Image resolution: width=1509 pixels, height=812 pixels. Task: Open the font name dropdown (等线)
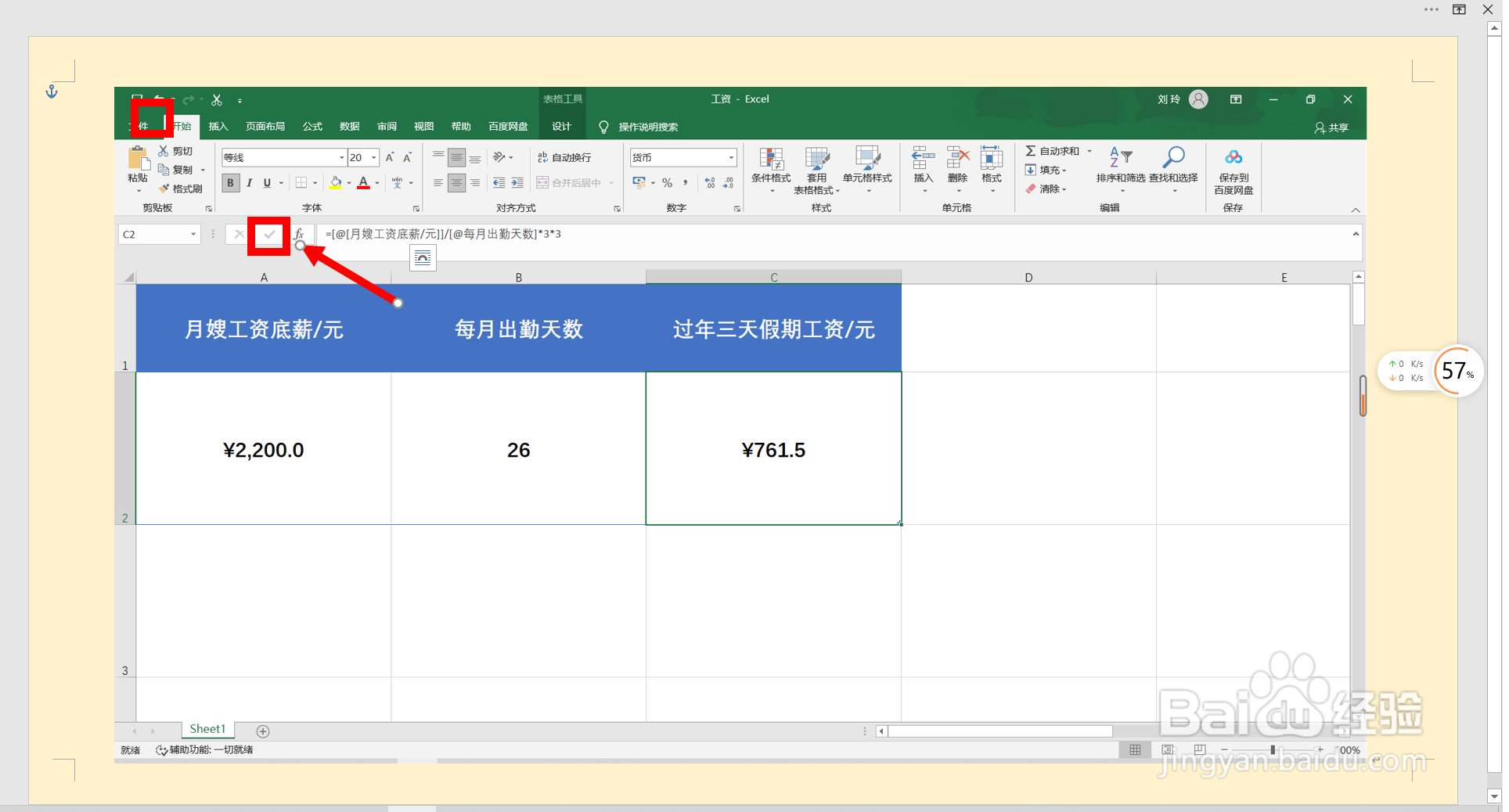point(342,157)
